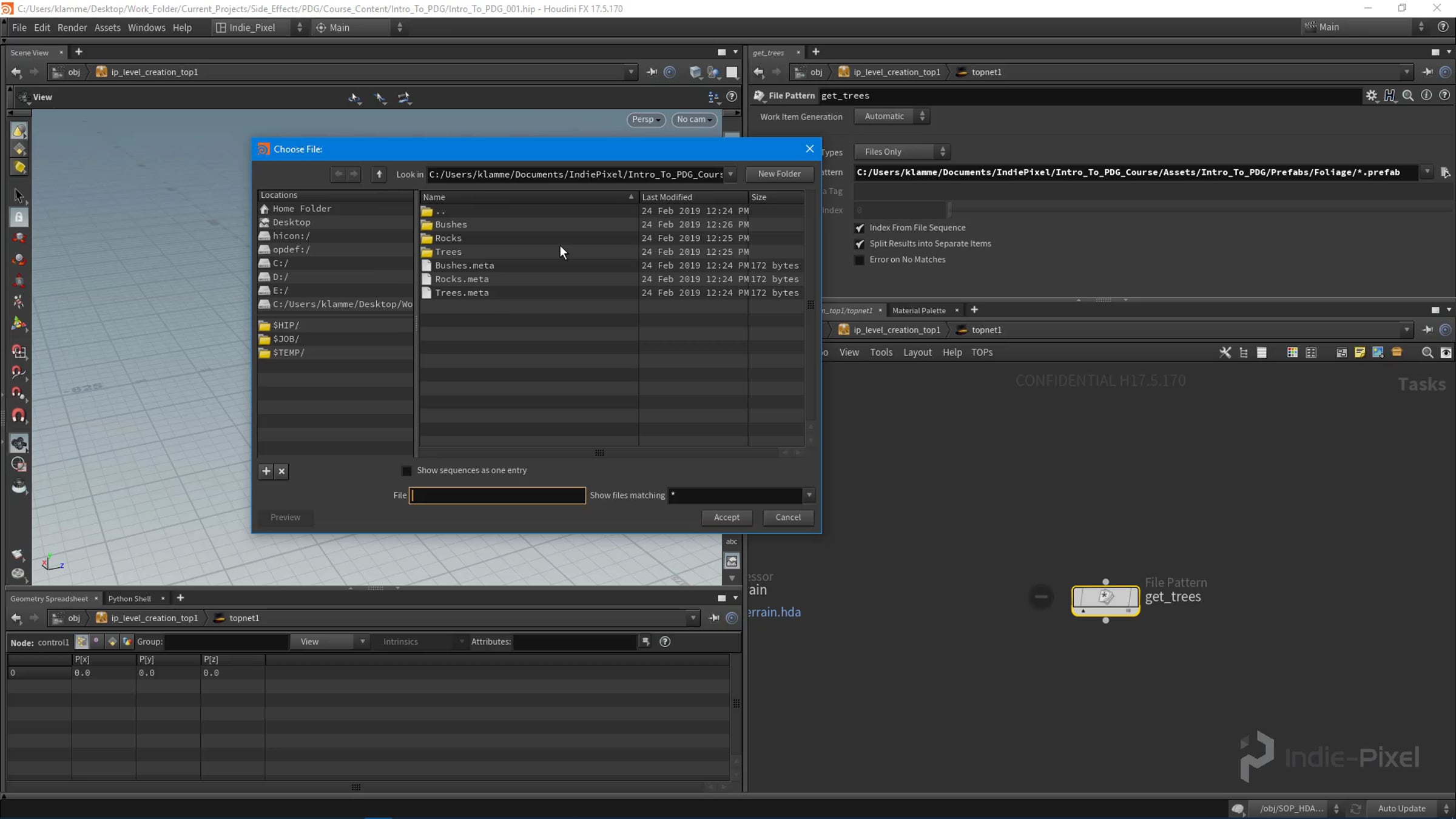Go up one directory in file chooser
Image resolution: width=1456 pixels, height=819 pixels.
(x=379, y=174)
